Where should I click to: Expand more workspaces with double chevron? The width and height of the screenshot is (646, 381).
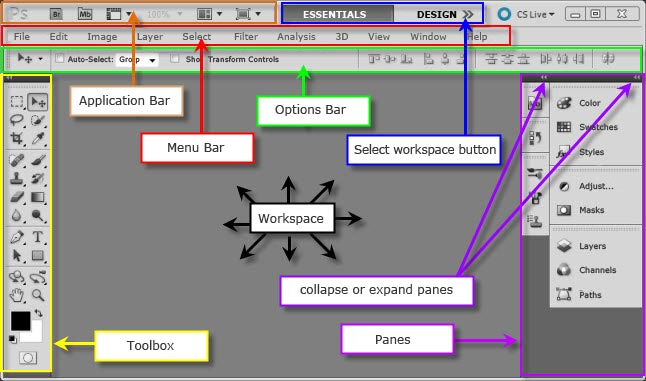[x=468, y=14]
